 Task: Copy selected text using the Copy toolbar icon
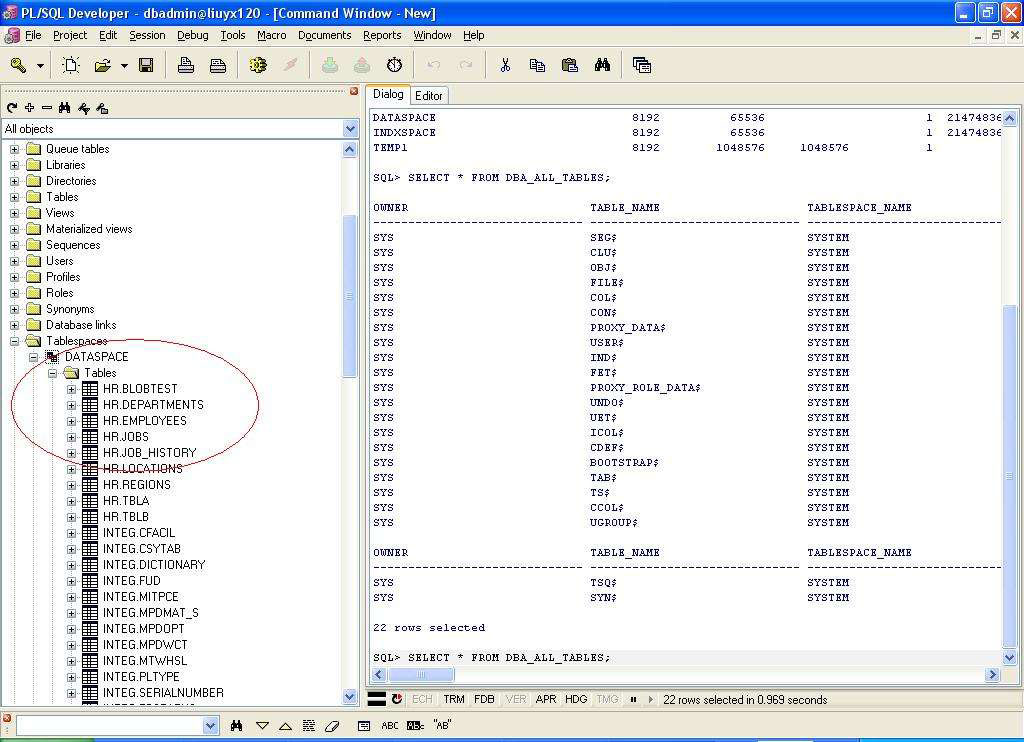[x=538, y=66]
